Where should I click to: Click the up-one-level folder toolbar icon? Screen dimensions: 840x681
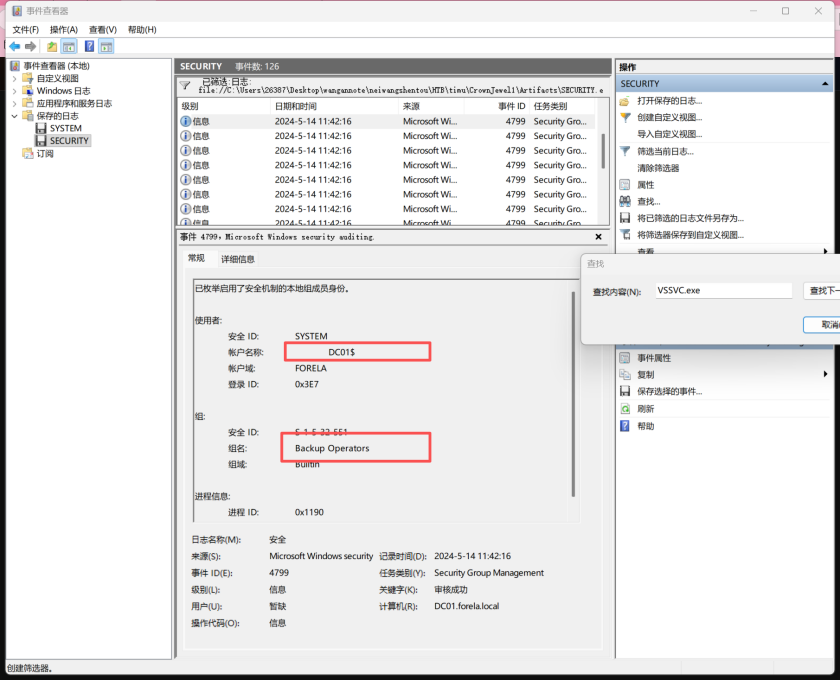(x=52, y=46)
